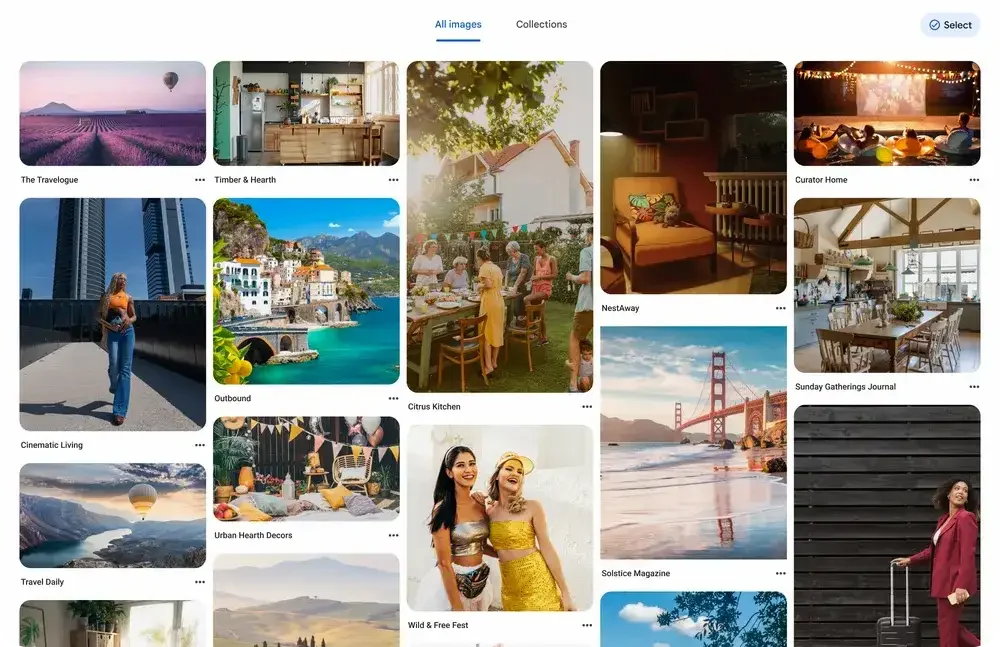This screenshot has width=1000, height=647.
Task: Switch to the All images tab
Action: coord(458,24)
